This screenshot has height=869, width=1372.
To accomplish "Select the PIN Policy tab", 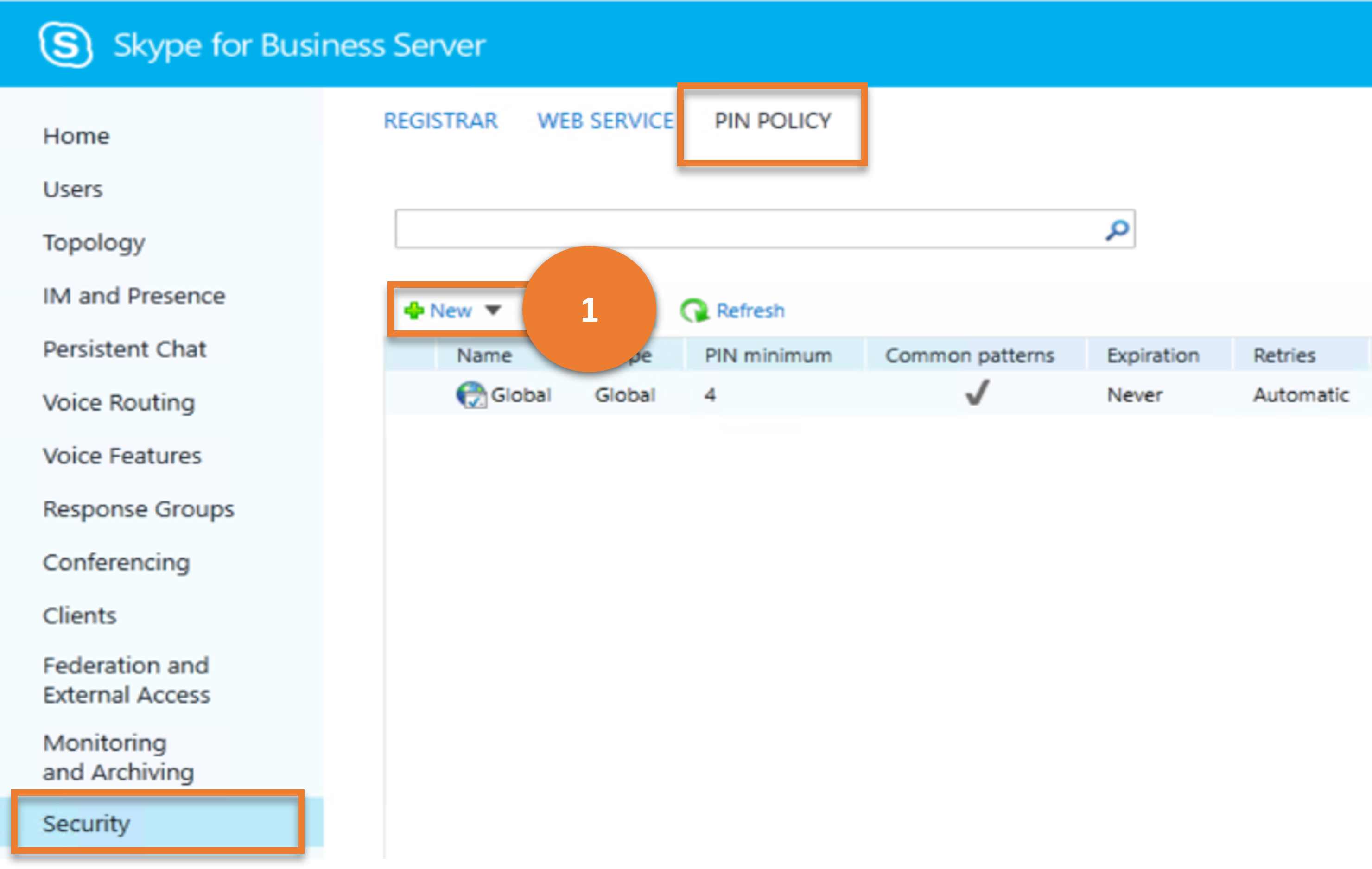I will tap(773, 121).
